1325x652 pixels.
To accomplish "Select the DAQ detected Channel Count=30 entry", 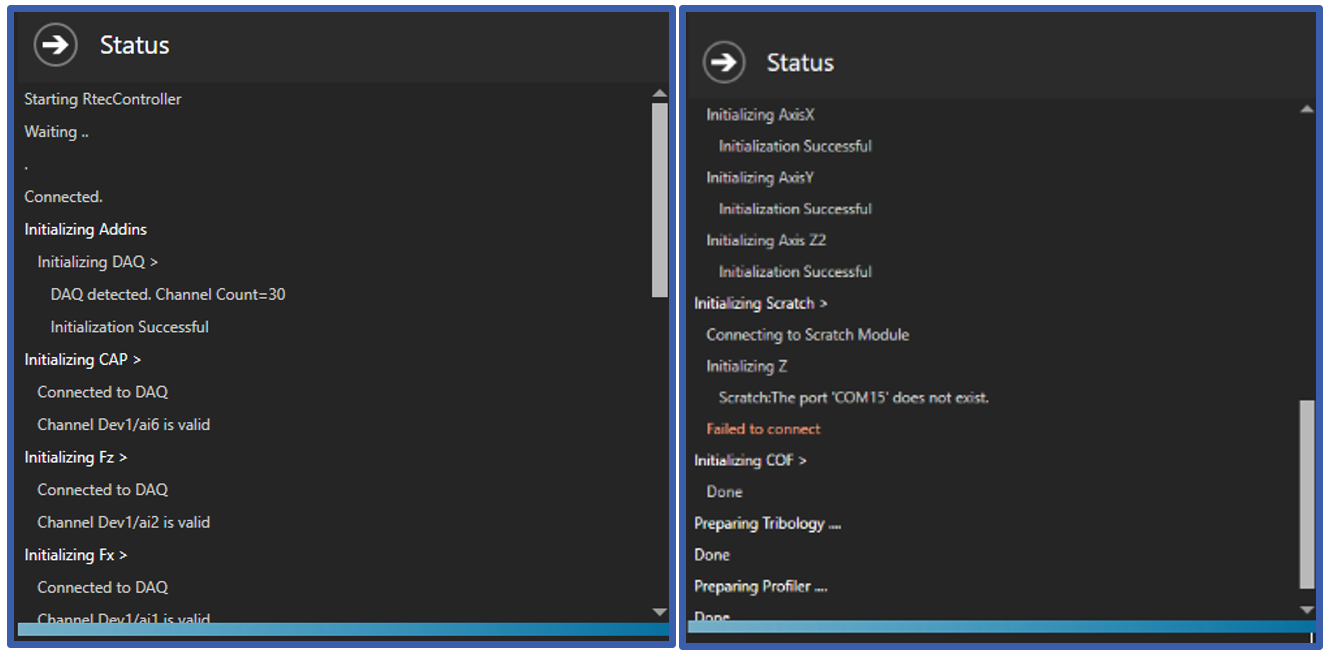I will [x=168, y=294].
